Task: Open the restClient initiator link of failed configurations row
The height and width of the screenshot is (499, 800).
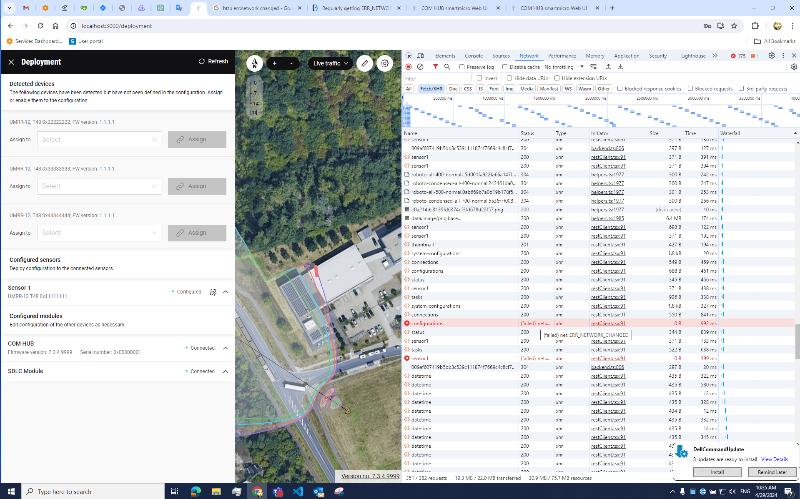Action: (608, 323)
